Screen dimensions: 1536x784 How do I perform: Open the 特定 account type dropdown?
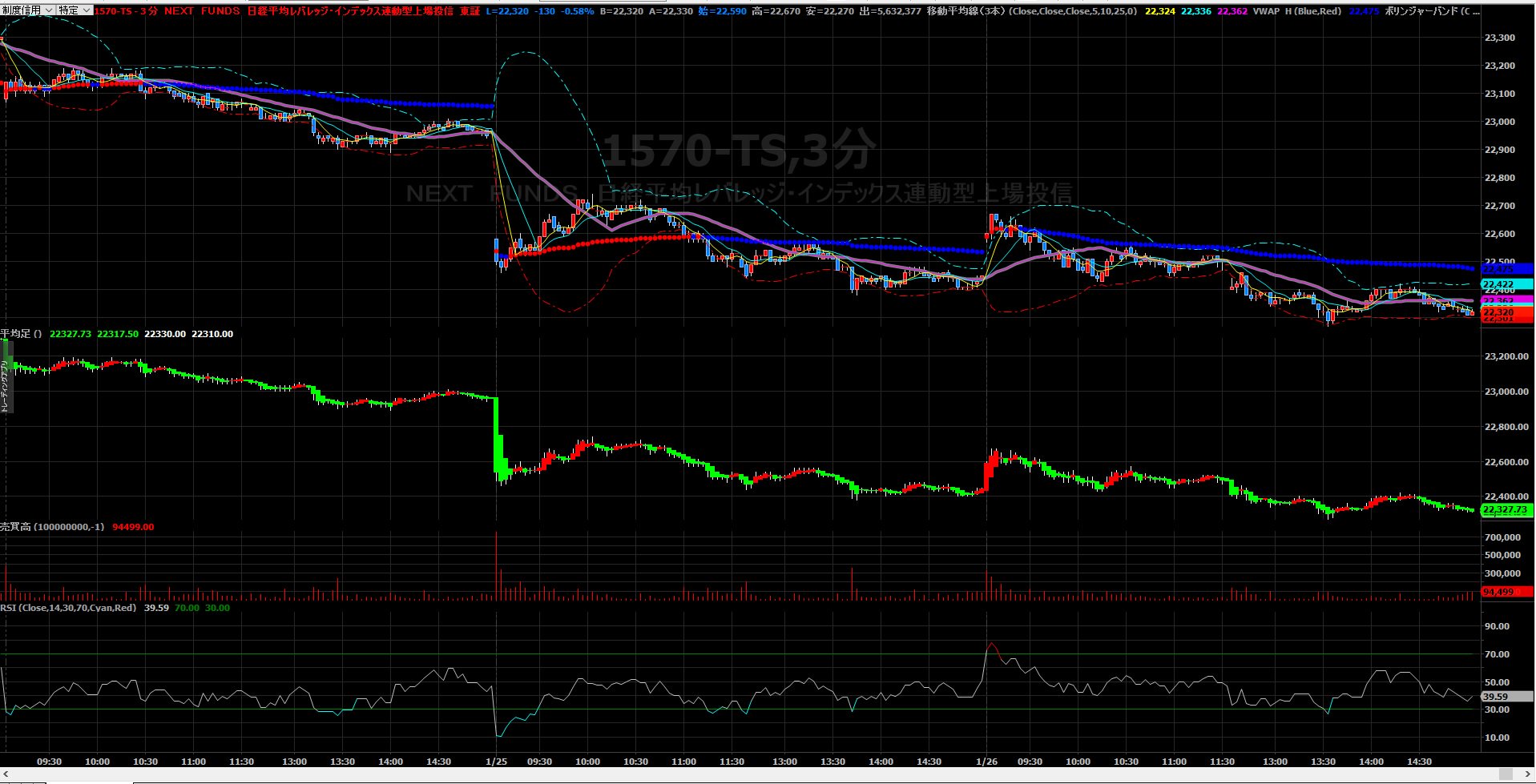(75, 10)
